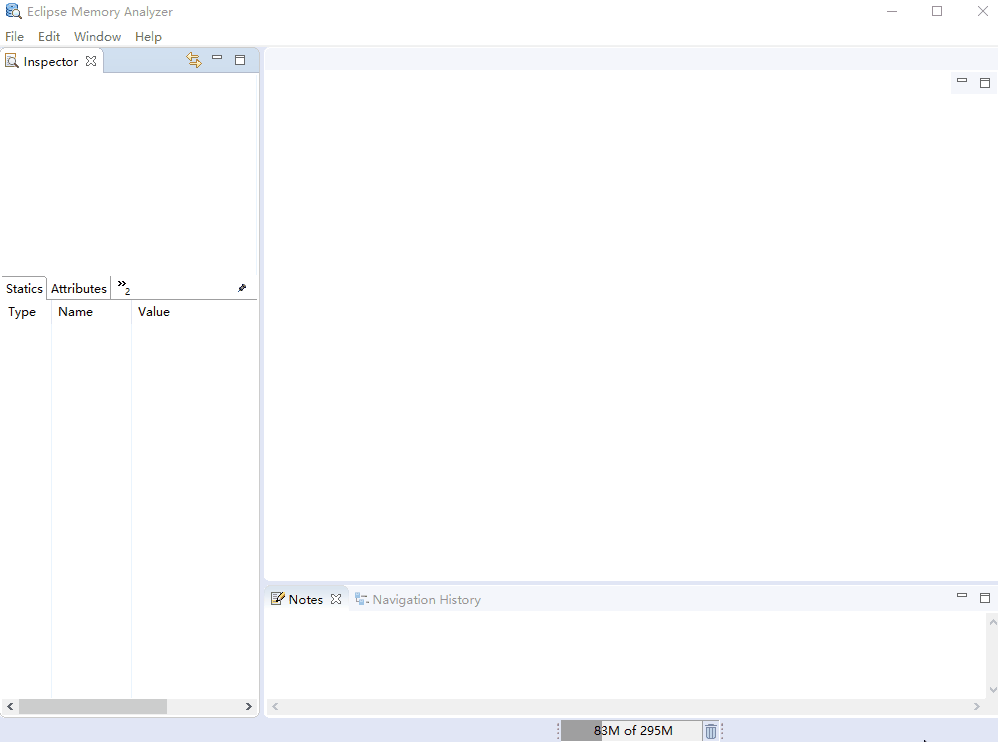998x742 pixels.
Task: Toggle link with snapshot arrows icon
Action: (x=194, y=60)
